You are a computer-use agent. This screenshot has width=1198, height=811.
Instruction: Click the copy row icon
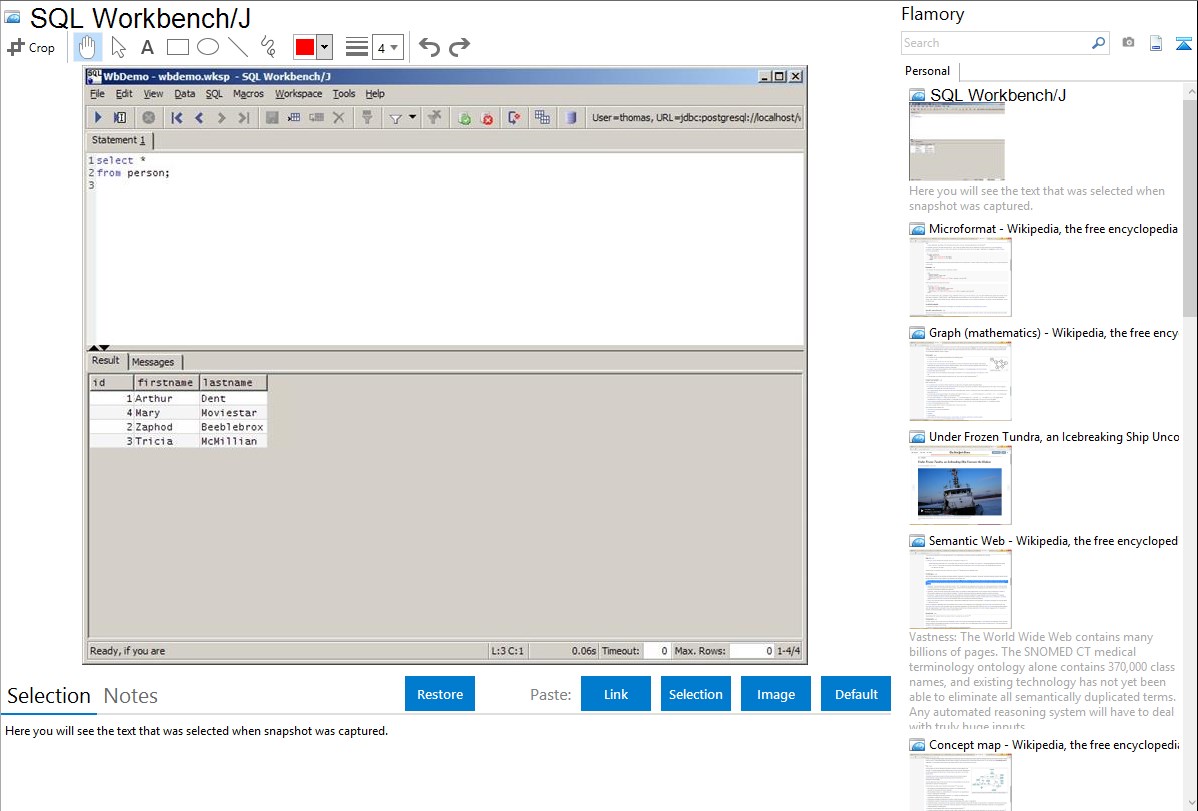coord(316,118)
